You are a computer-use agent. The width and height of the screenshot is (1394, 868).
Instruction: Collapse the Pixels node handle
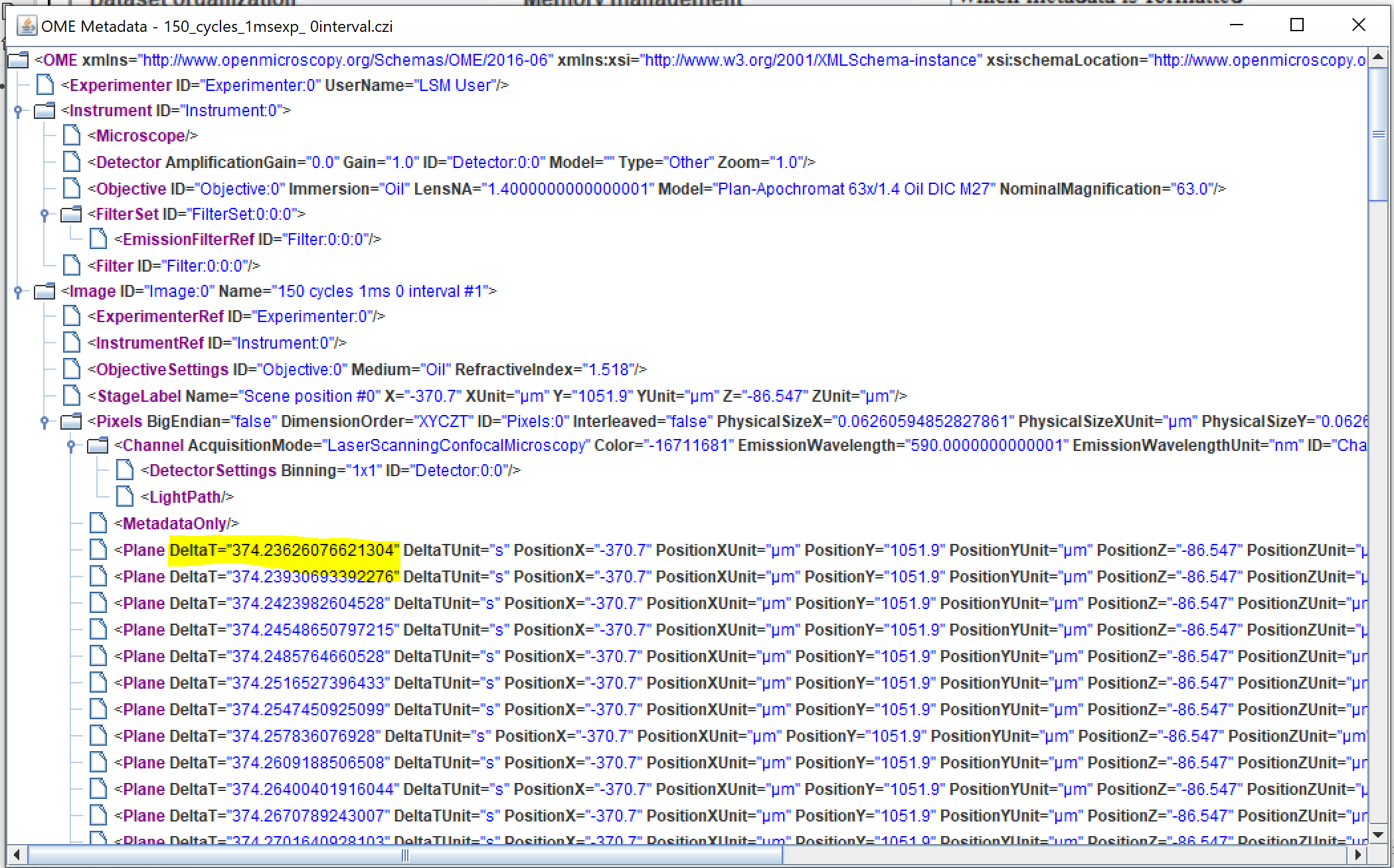[44, 421]
